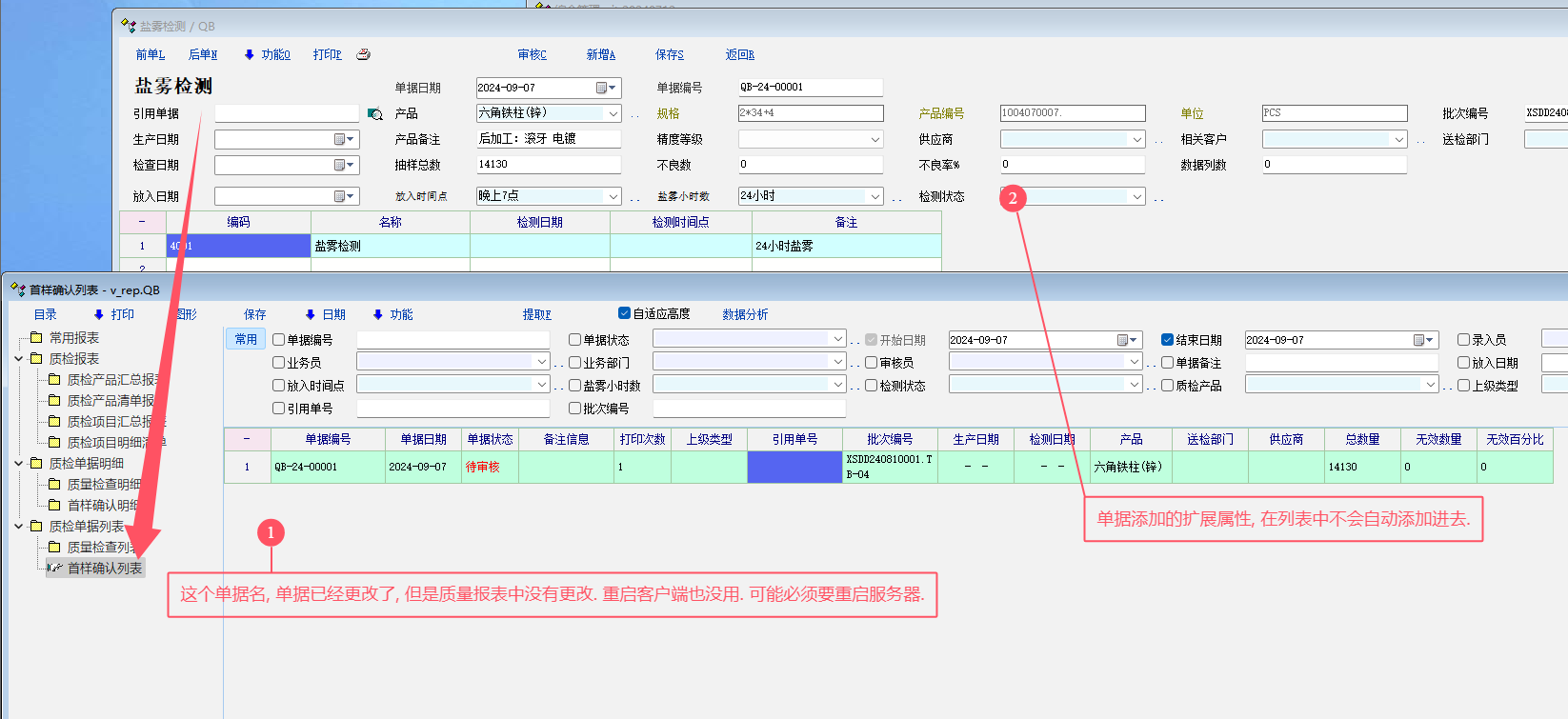The height and width of the screenshot is (719, 1568).
Task: Open the 数据分析 link
Action: point(744,315)
